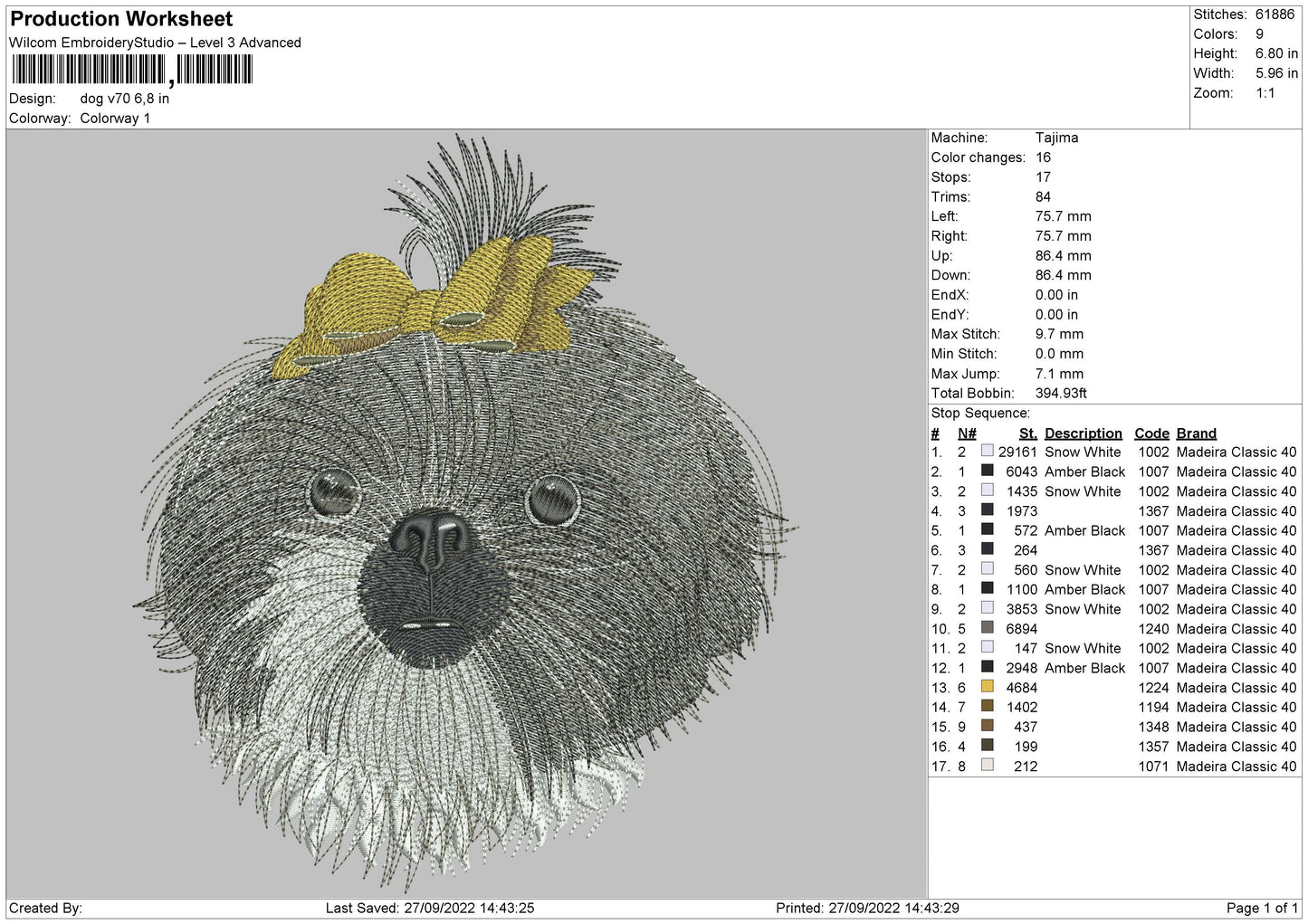Click the 'Created By:' footer label

point(45,908)
